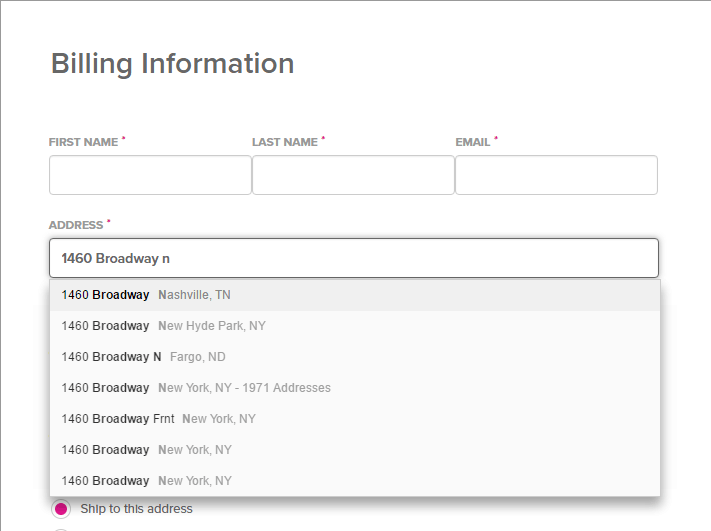Image resolution: width=711 pixels, height=531 pixels.
Task: Click the typed text '1460 Broadway n'
Action: 116,258
